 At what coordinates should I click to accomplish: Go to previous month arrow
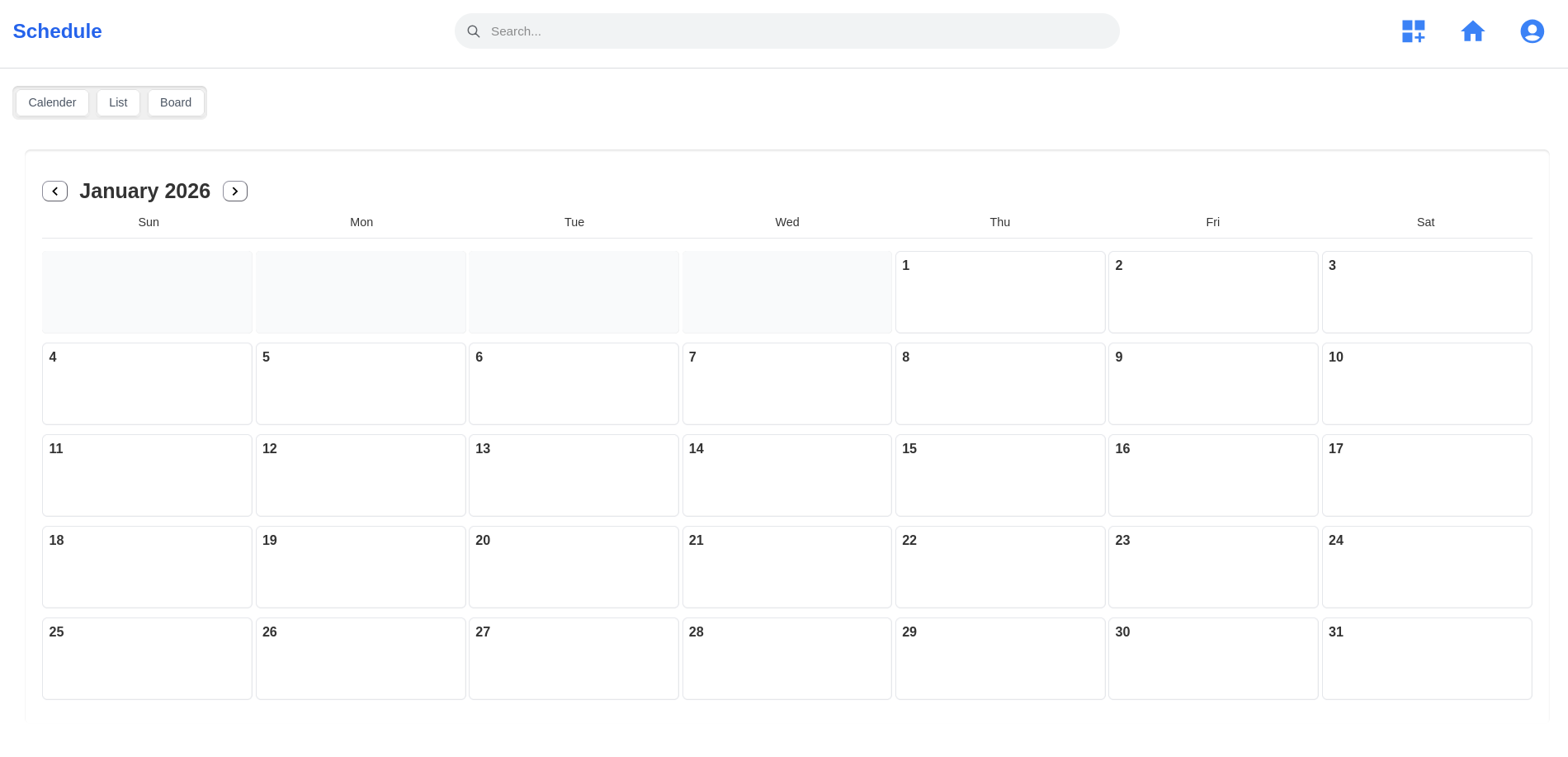(x=54, y=192)
